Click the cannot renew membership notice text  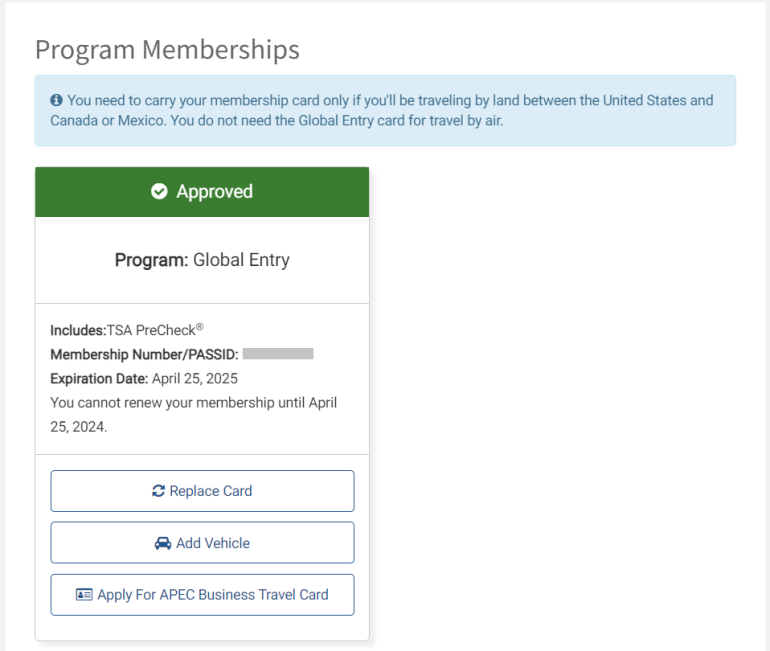193,414
